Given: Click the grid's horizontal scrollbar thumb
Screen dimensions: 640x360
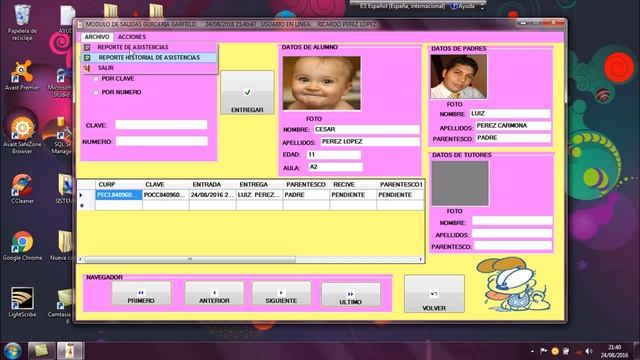Looking at the screenshot, I should (190, 259).
